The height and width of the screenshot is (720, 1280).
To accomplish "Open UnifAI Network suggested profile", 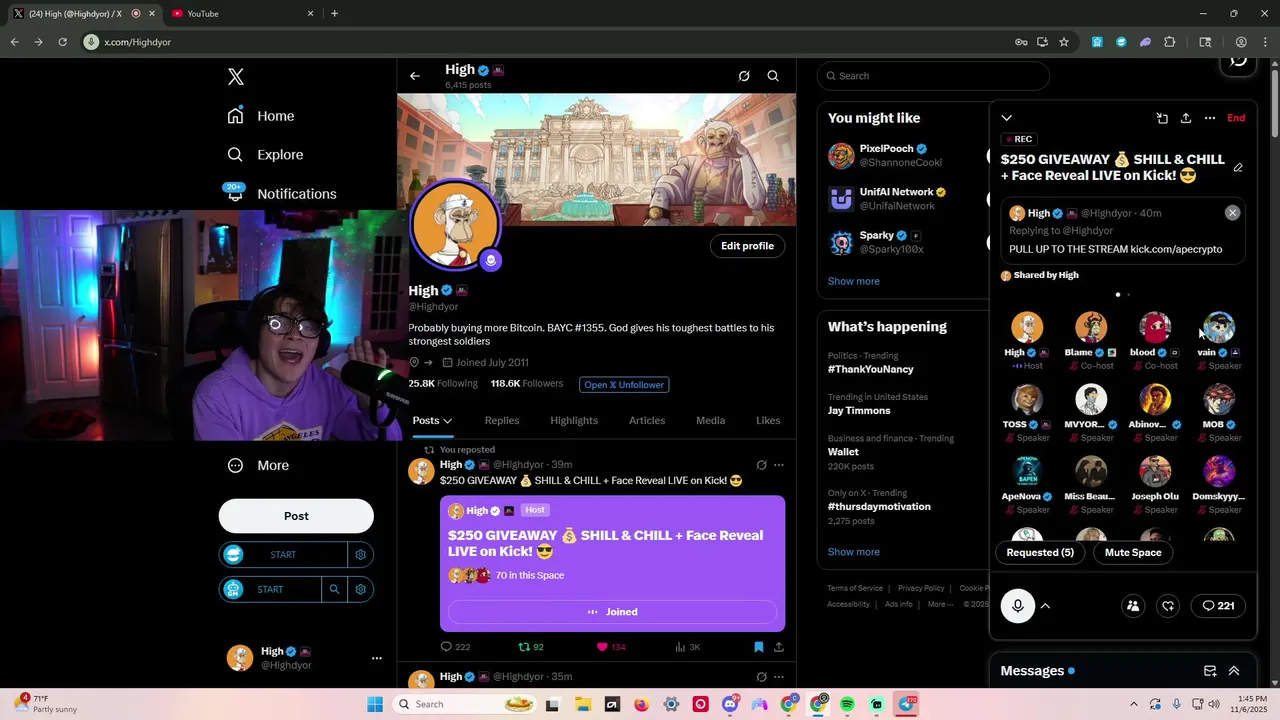I will click(887, 199).
